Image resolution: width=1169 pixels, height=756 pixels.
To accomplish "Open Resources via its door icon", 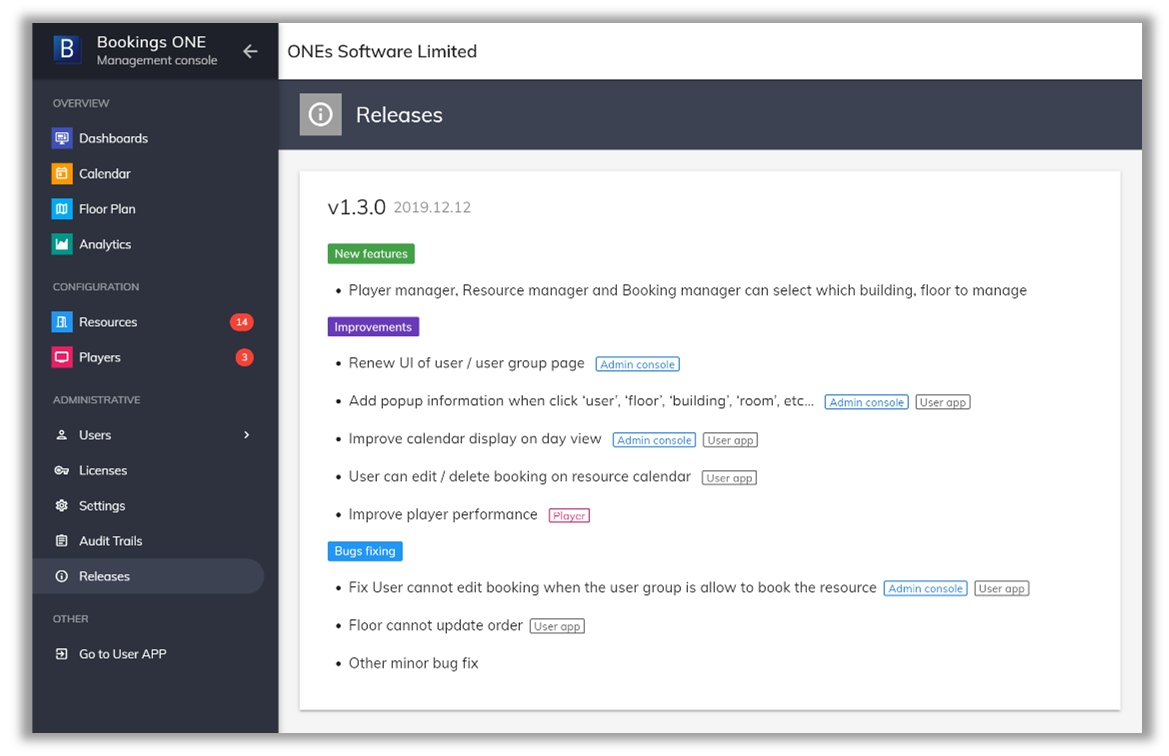I will pyautogui.click(x=62, y=322).
